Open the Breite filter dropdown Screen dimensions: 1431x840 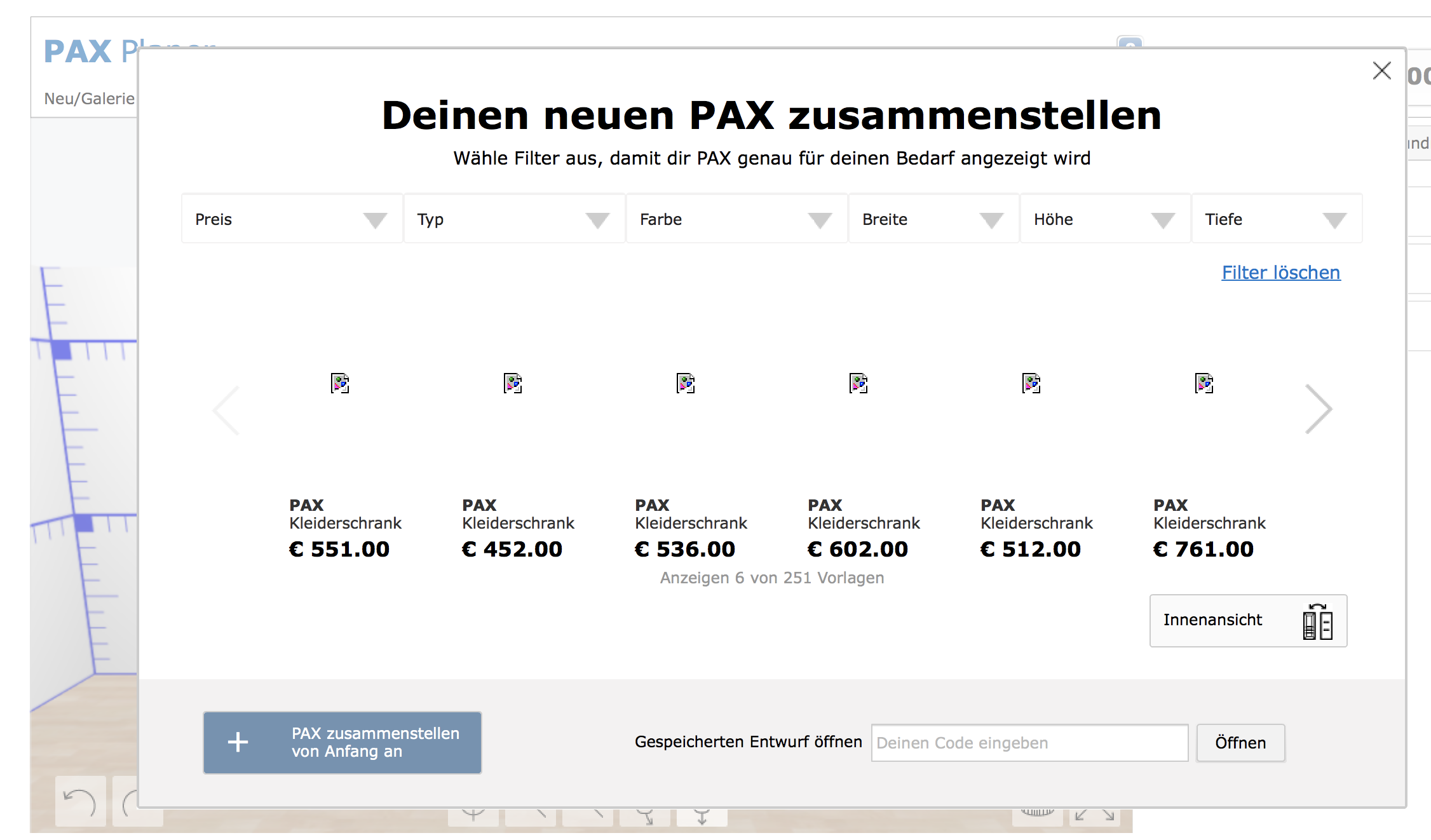[x=933, y=219]
